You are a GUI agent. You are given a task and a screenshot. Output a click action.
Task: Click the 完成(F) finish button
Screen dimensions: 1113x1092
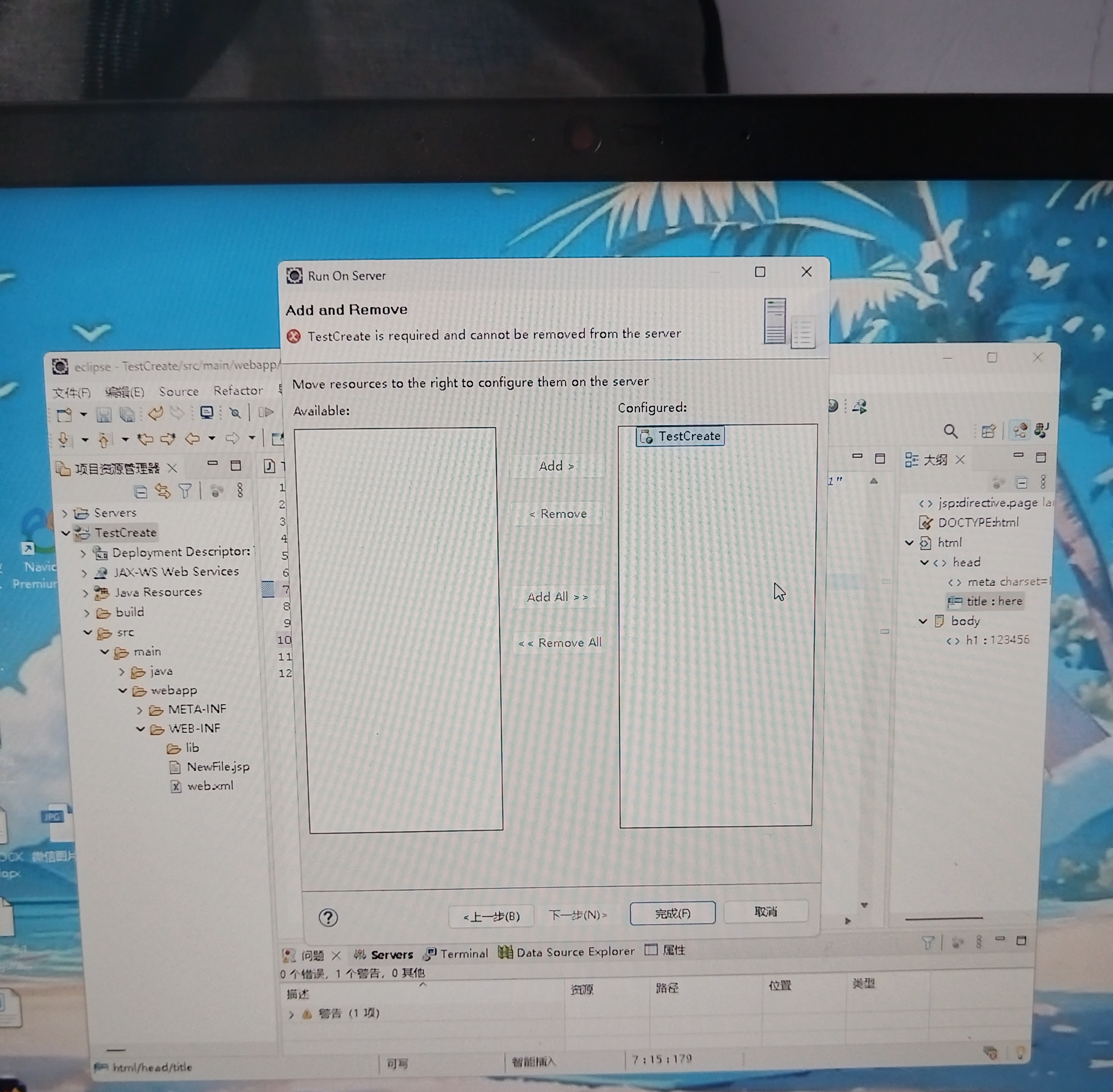point(673,913)
